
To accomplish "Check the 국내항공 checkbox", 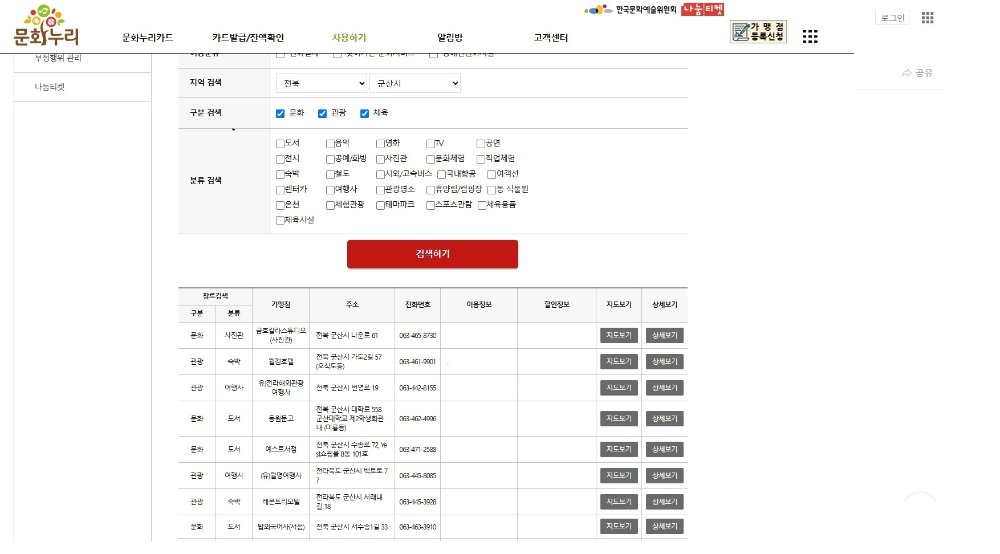I will click(x=441, y=174).
